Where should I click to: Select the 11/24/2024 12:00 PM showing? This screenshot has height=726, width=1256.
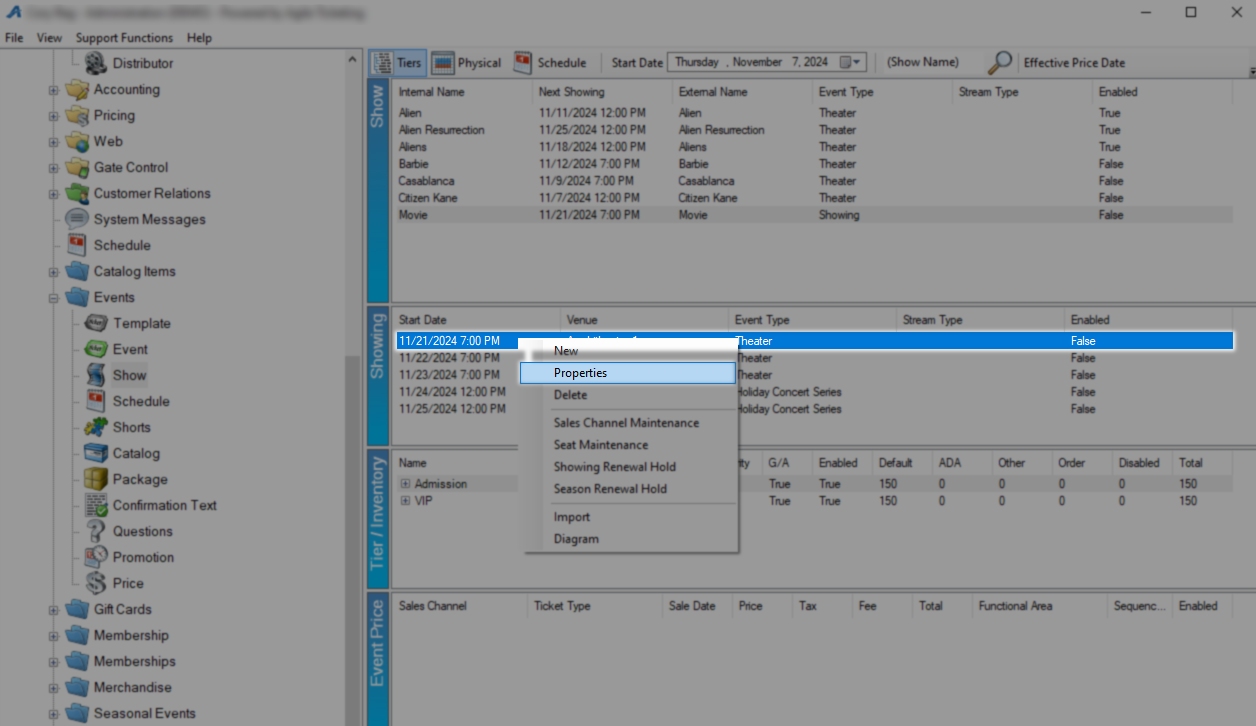coord(814,392)
